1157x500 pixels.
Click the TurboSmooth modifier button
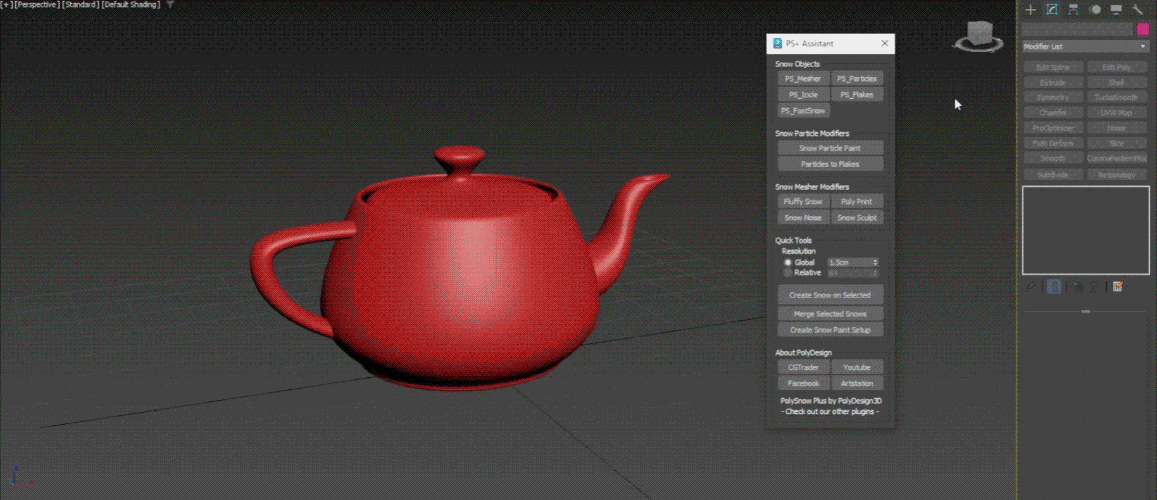click(1116, 97)
